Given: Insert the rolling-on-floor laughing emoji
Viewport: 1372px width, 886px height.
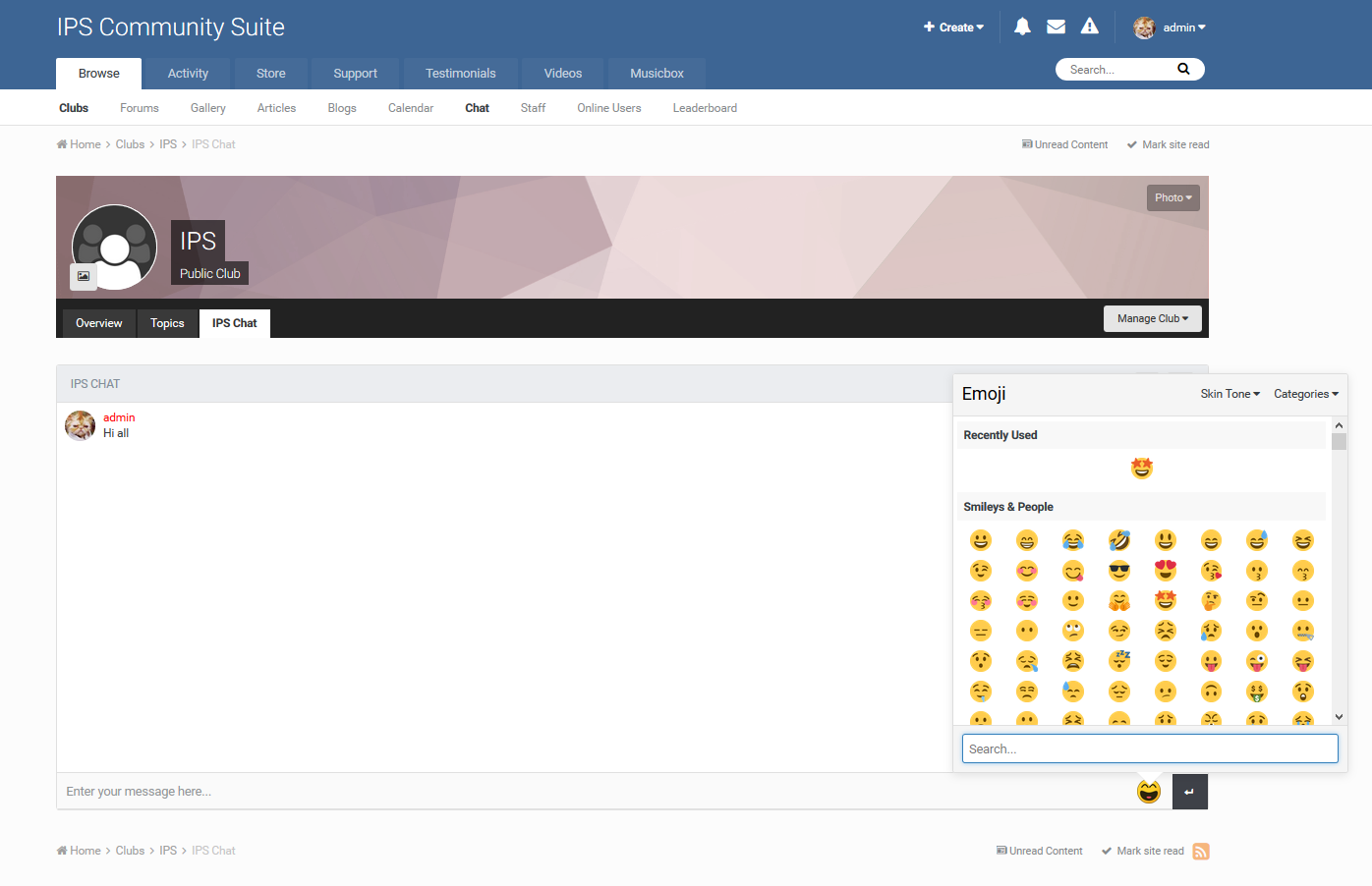Looking at the screenshot, I should (x=1119, y=540).
